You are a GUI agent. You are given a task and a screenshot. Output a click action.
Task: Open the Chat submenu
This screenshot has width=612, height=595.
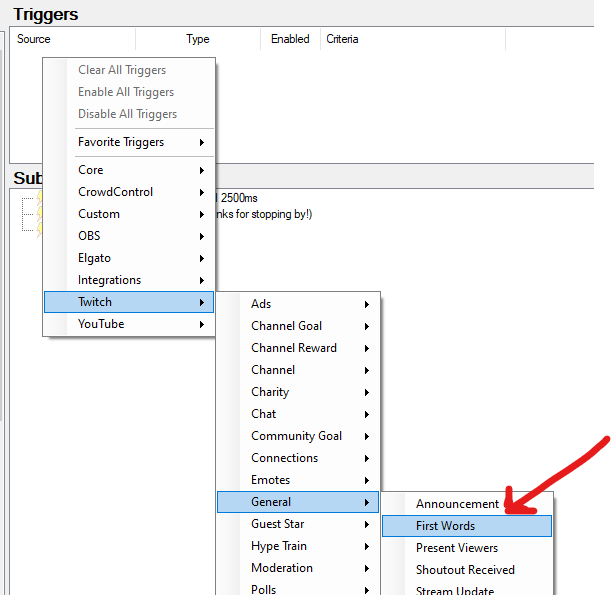(264, 414)
